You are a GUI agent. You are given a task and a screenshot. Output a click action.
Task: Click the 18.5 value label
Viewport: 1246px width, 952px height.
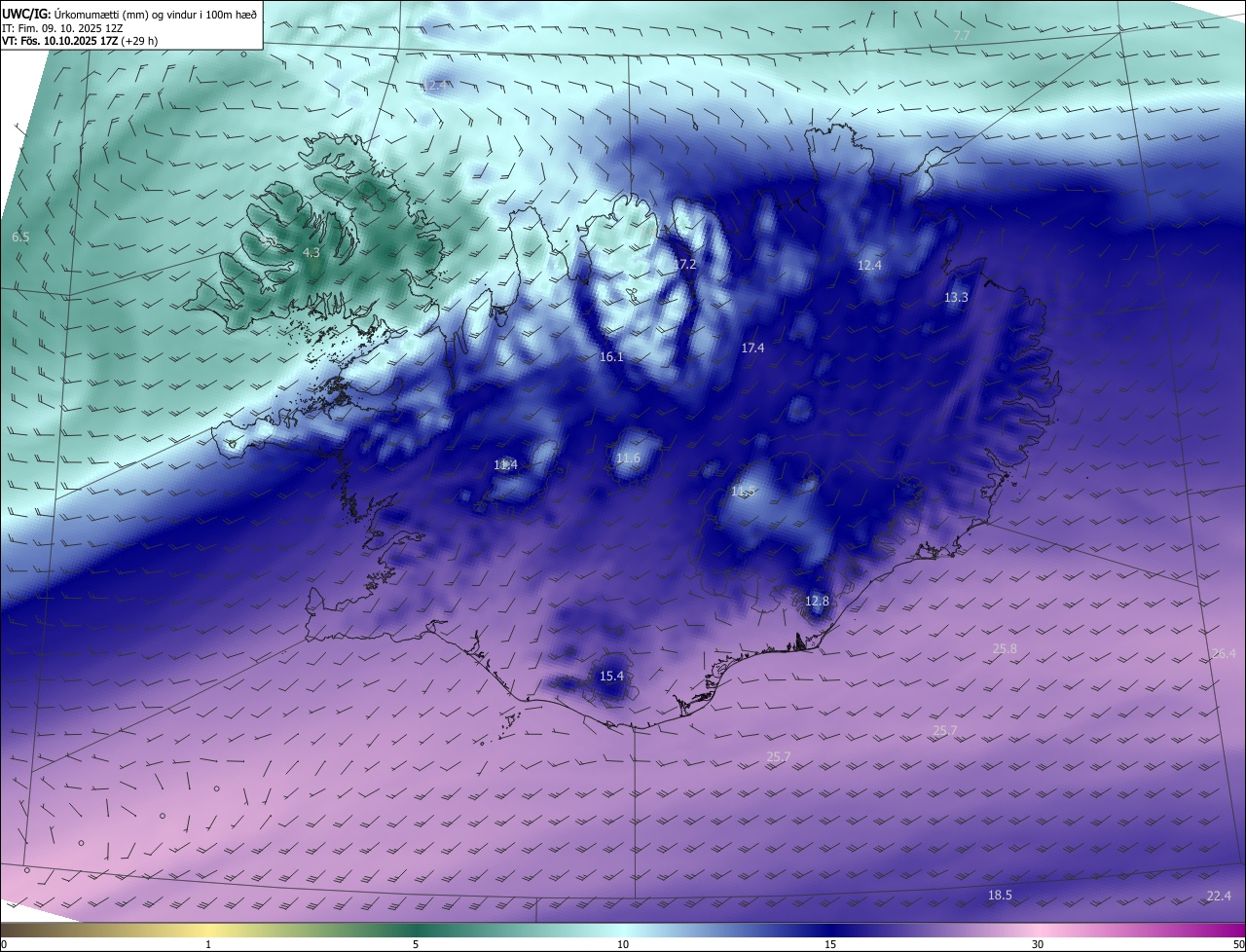[x=1001, y=896]
